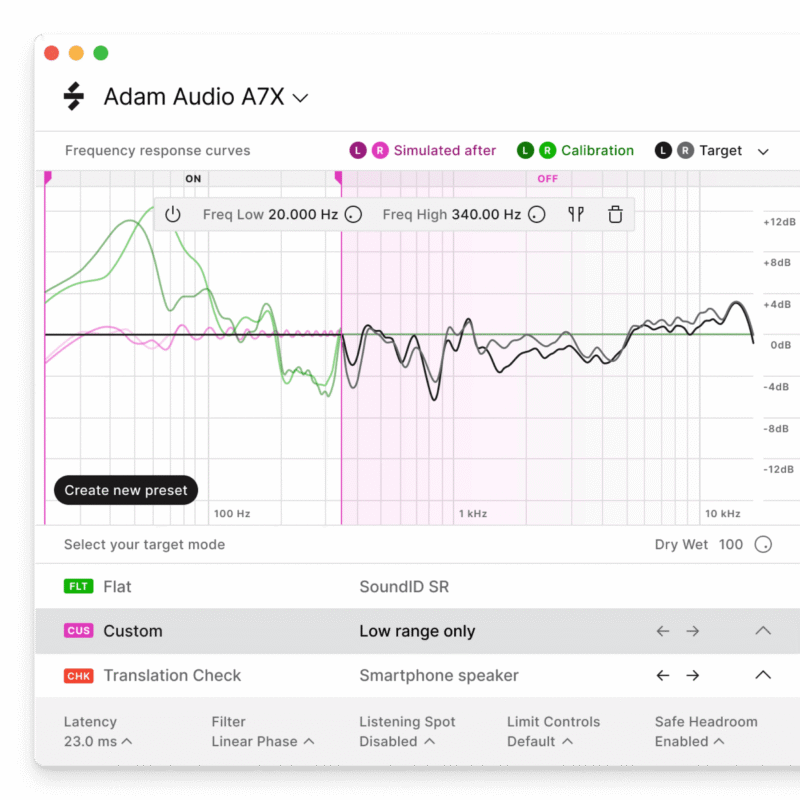This screenshot has width=800, height=800.
Task: Click the SoundID SR preset text
Action: pos(404,587)
